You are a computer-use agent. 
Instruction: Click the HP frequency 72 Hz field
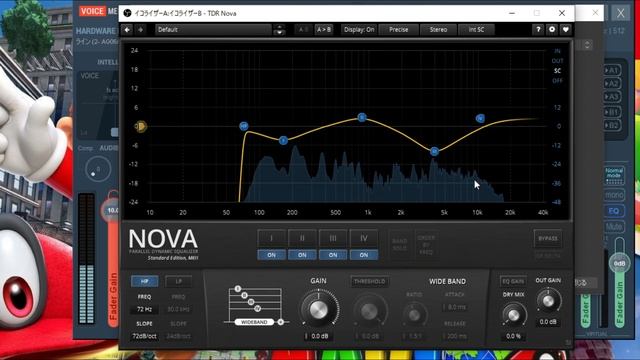(144, 309)
